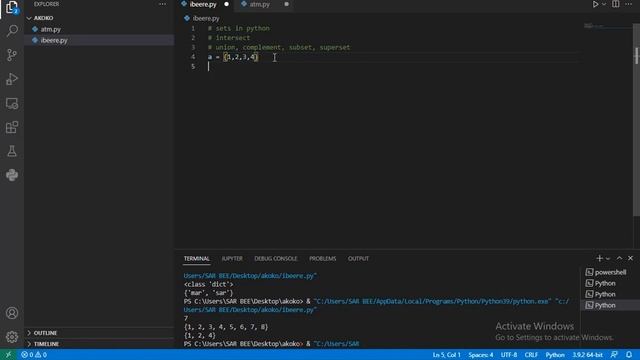Switch to the ibeere.py editor tab
Viewport: 640px width, 360px height.
coord(203,4)
